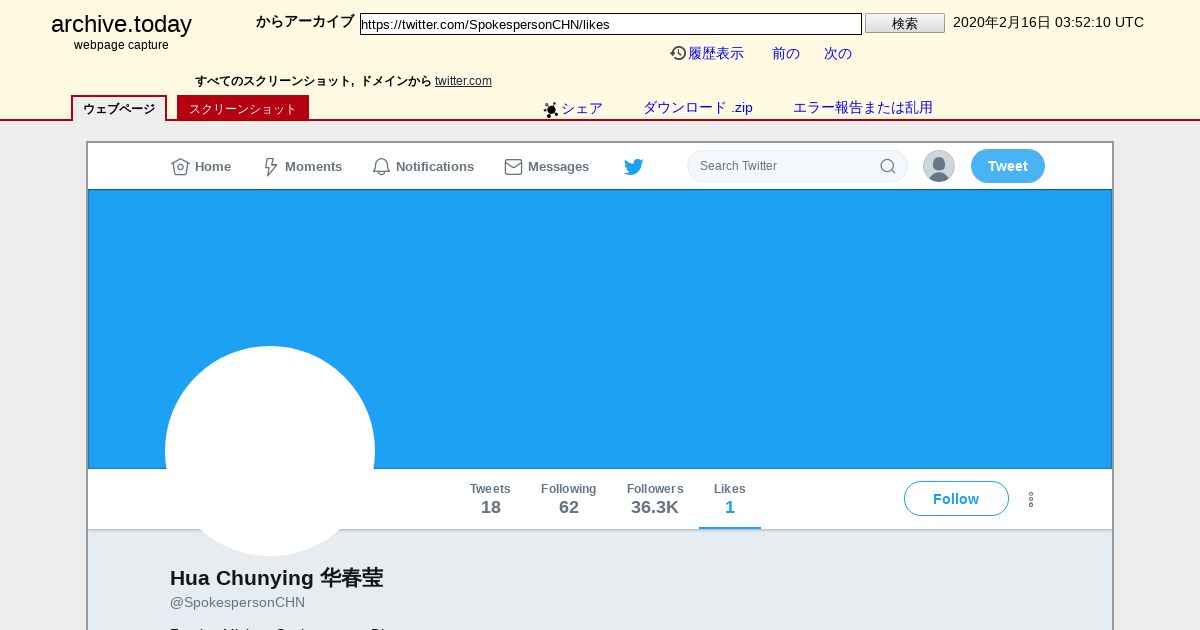Image resolution: width=1200 pixels, height=630 pixels.
Task: Switch to the ウェブページ tab
Action: [119, 108]
